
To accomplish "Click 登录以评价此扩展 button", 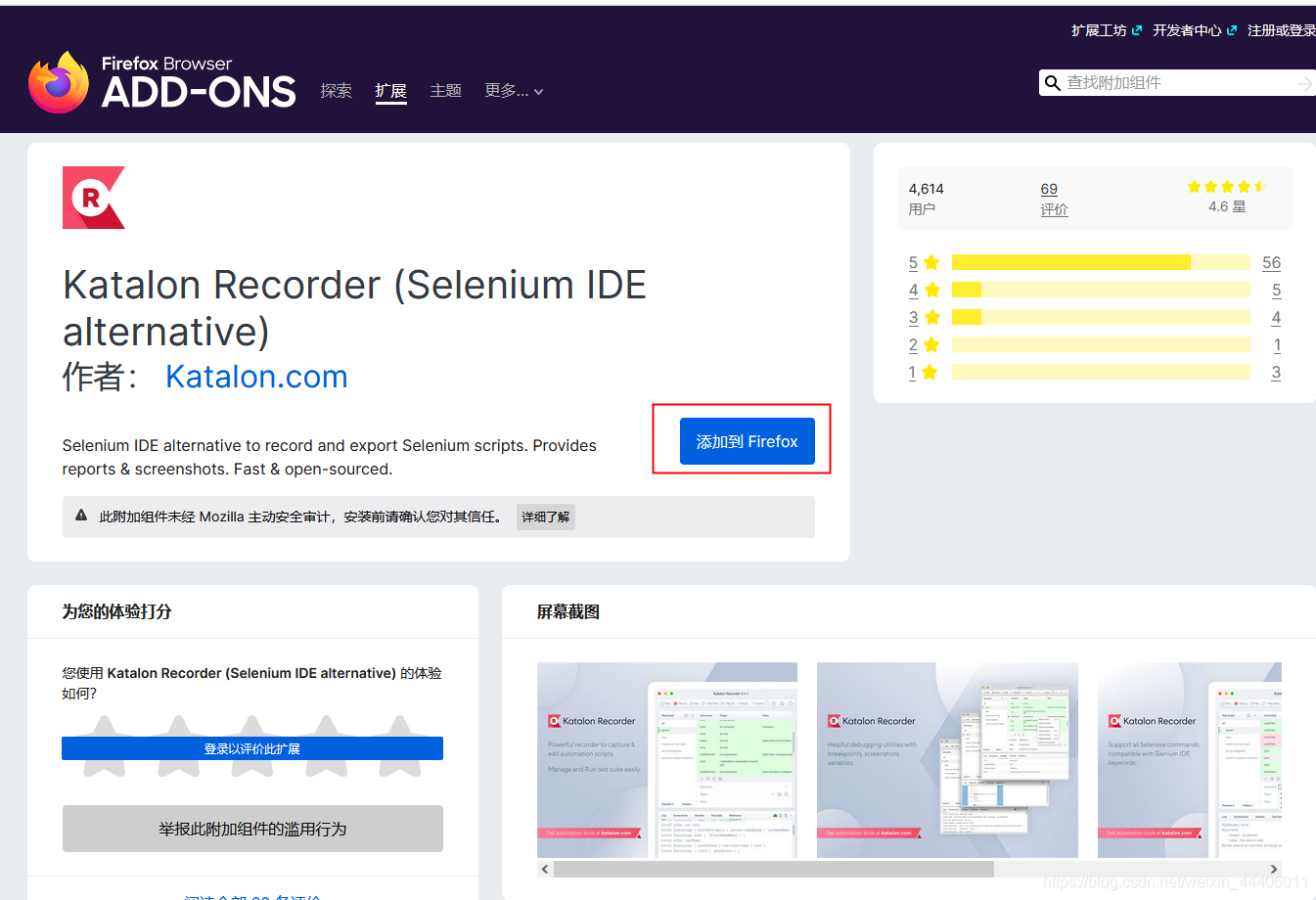I will [252, 748].
